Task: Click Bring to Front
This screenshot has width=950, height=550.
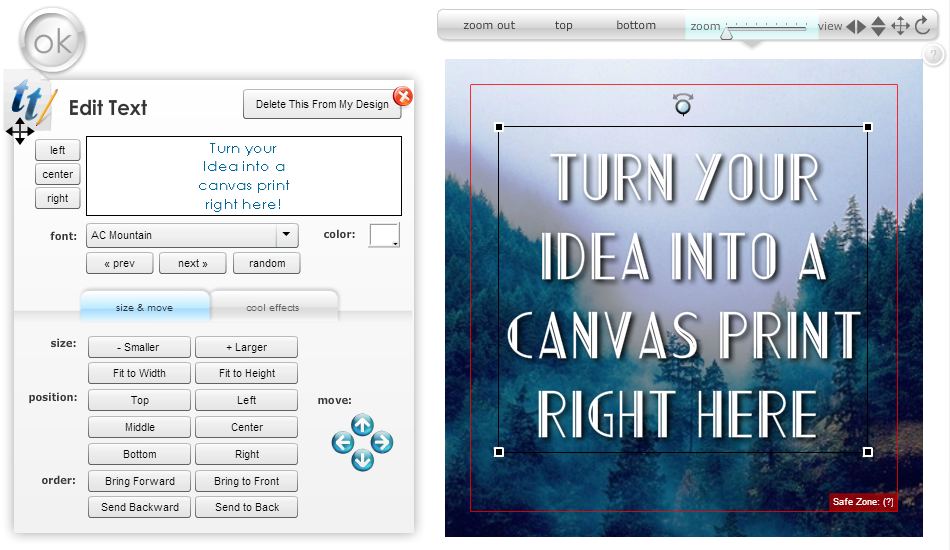Action: pyautogui.click(x=247, y=481)
